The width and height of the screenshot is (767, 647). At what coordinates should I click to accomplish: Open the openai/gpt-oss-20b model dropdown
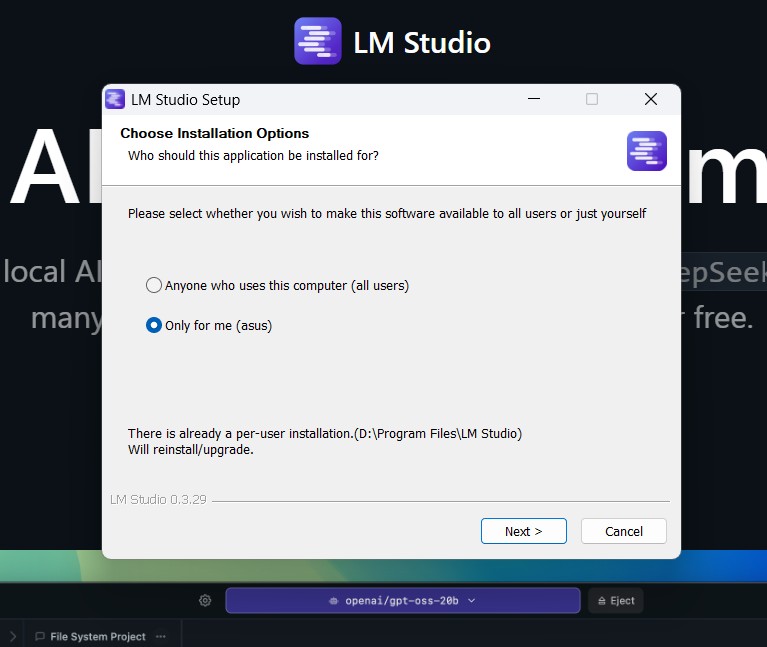pos(402,600)
